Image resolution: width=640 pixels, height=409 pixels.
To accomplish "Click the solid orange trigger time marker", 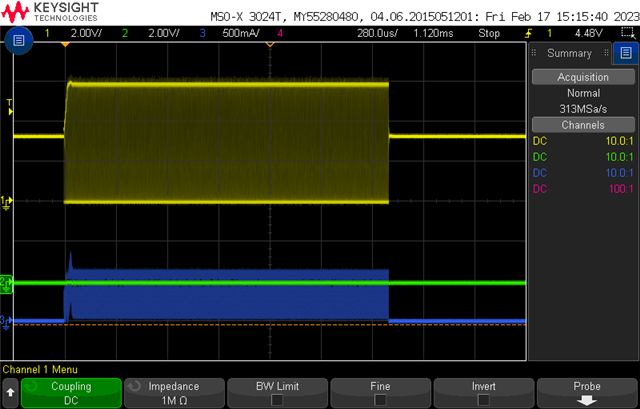I will tap(65, 44).
